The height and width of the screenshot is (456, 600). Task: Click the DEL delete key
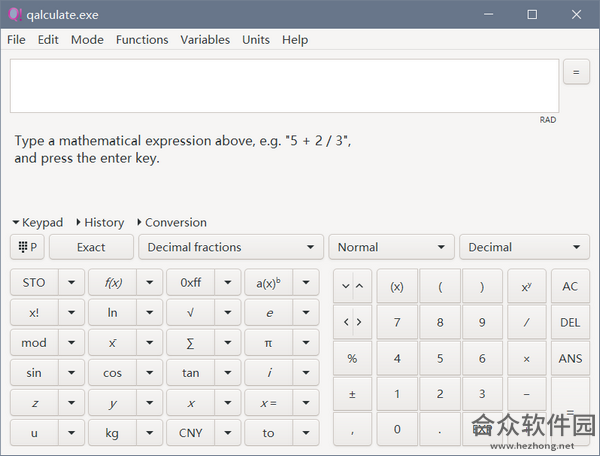(x=570, y=322)
